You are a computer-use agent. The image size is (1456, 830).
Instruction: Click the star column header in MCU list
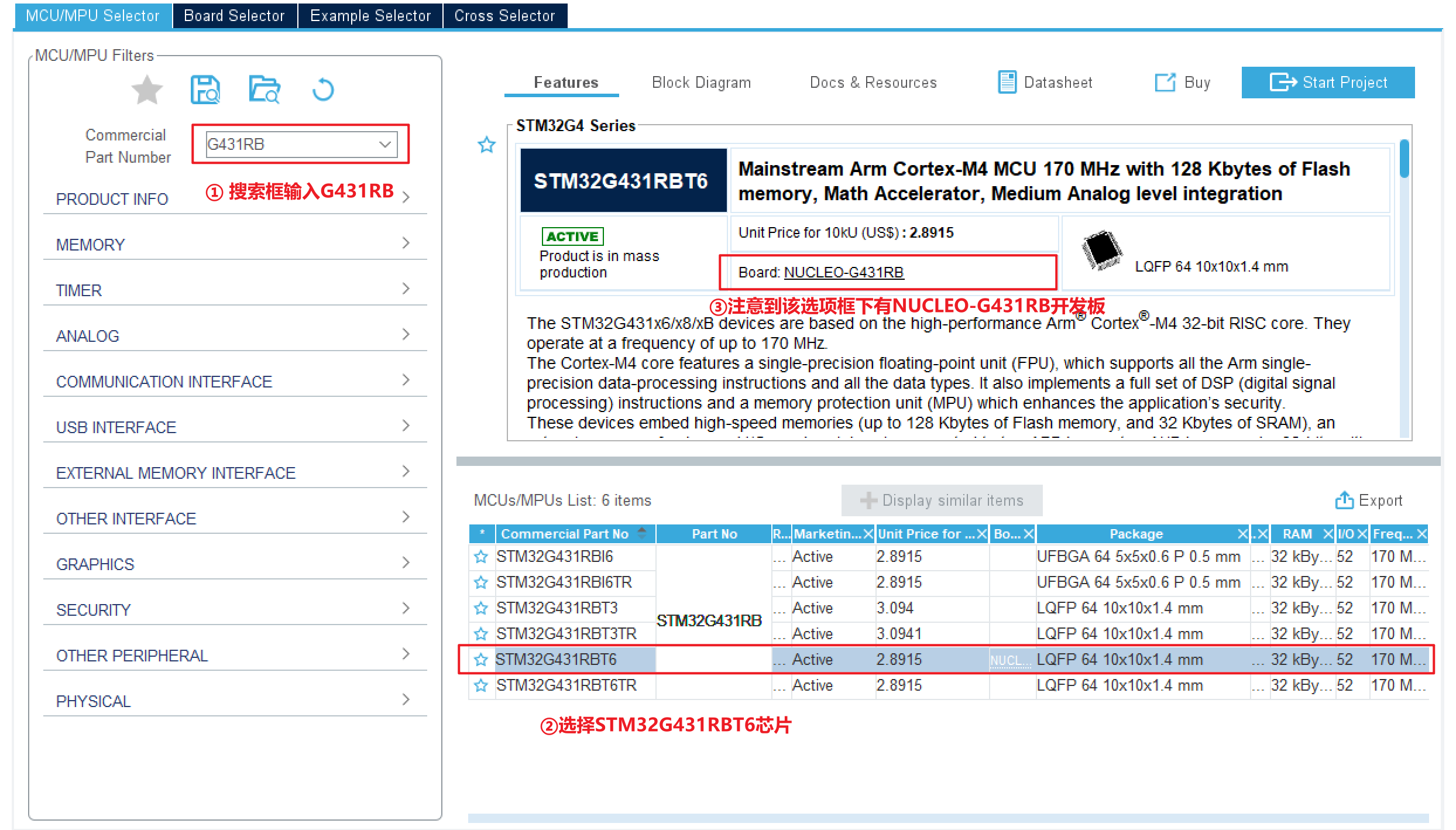(482, 534)
